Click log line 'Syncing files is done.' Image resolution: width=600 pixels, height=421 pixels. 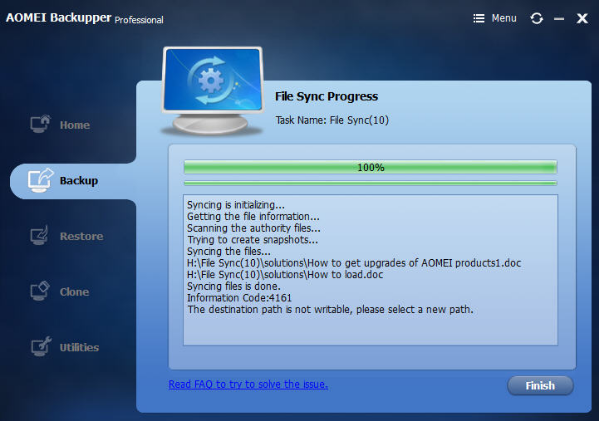pyautogui.click(x=233, y=286)
